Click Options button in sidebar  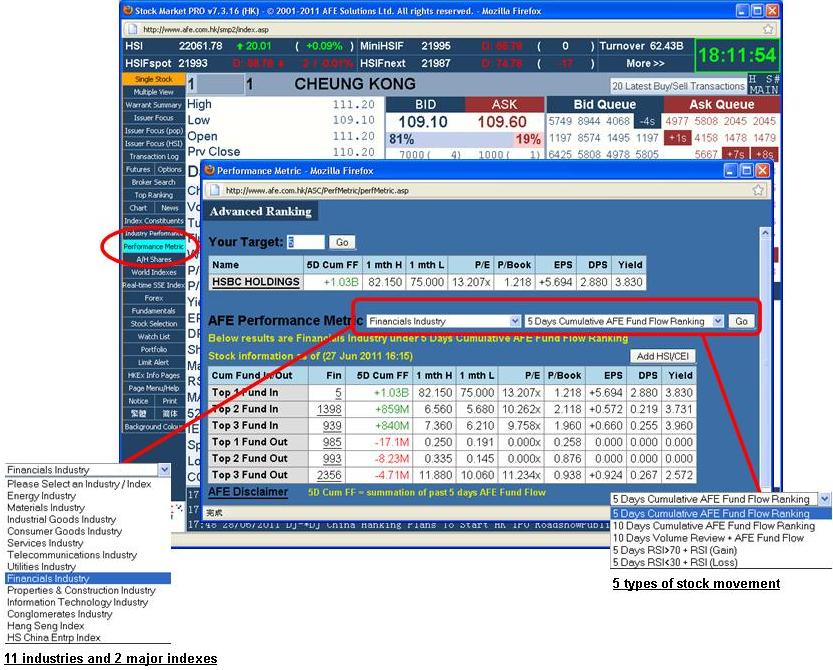point(169,169)
